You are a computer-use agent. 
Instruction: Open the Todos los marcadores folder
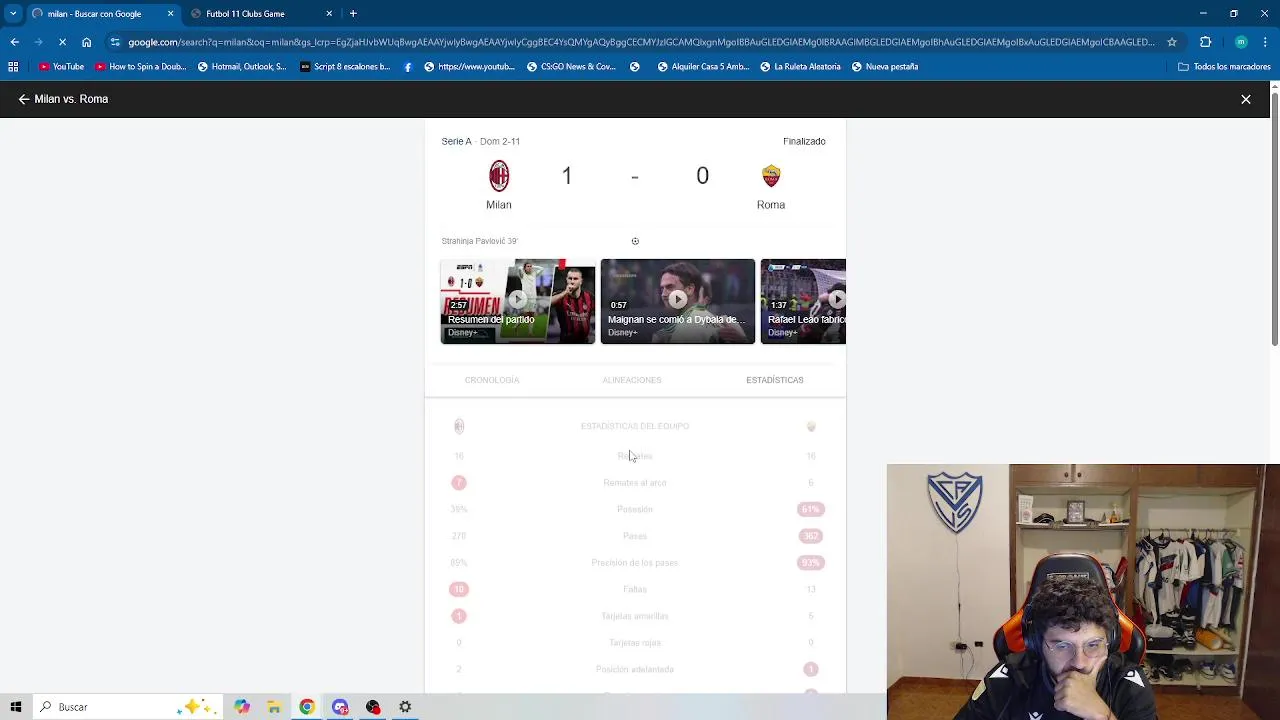pyautogui.click(x=1224, y=67)
